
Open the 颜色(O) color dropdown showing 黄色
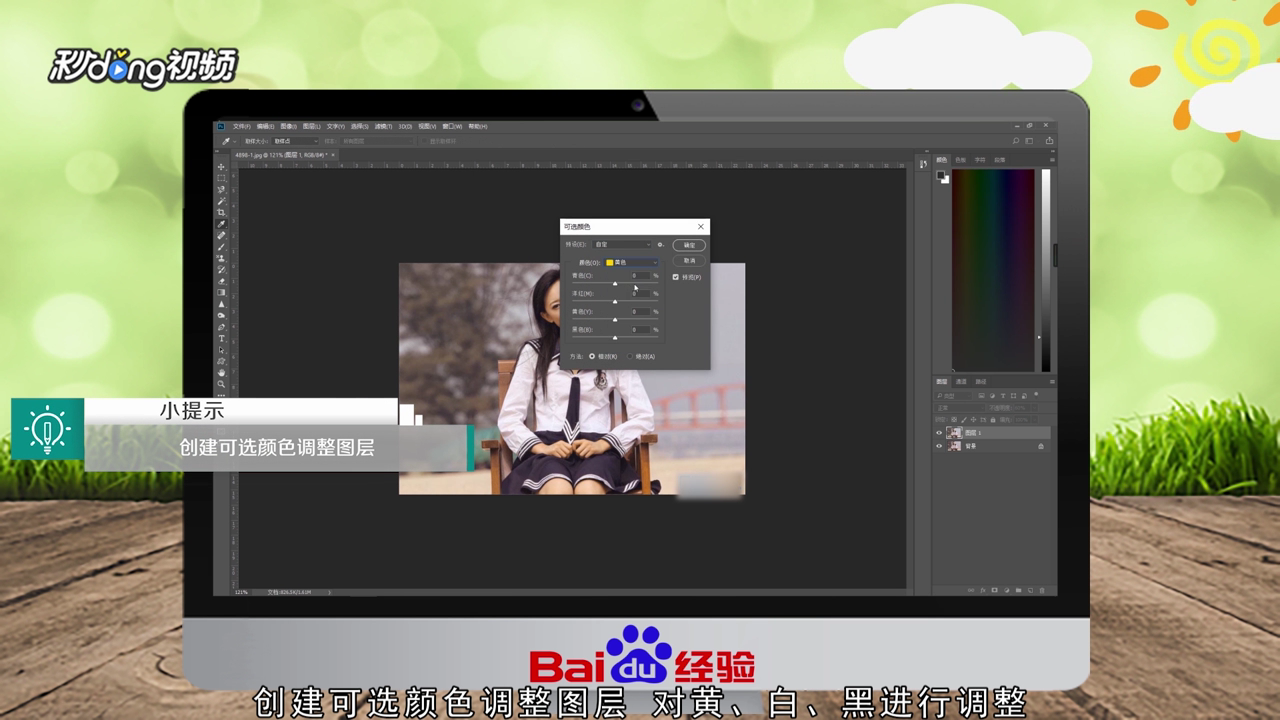[631, 262]
